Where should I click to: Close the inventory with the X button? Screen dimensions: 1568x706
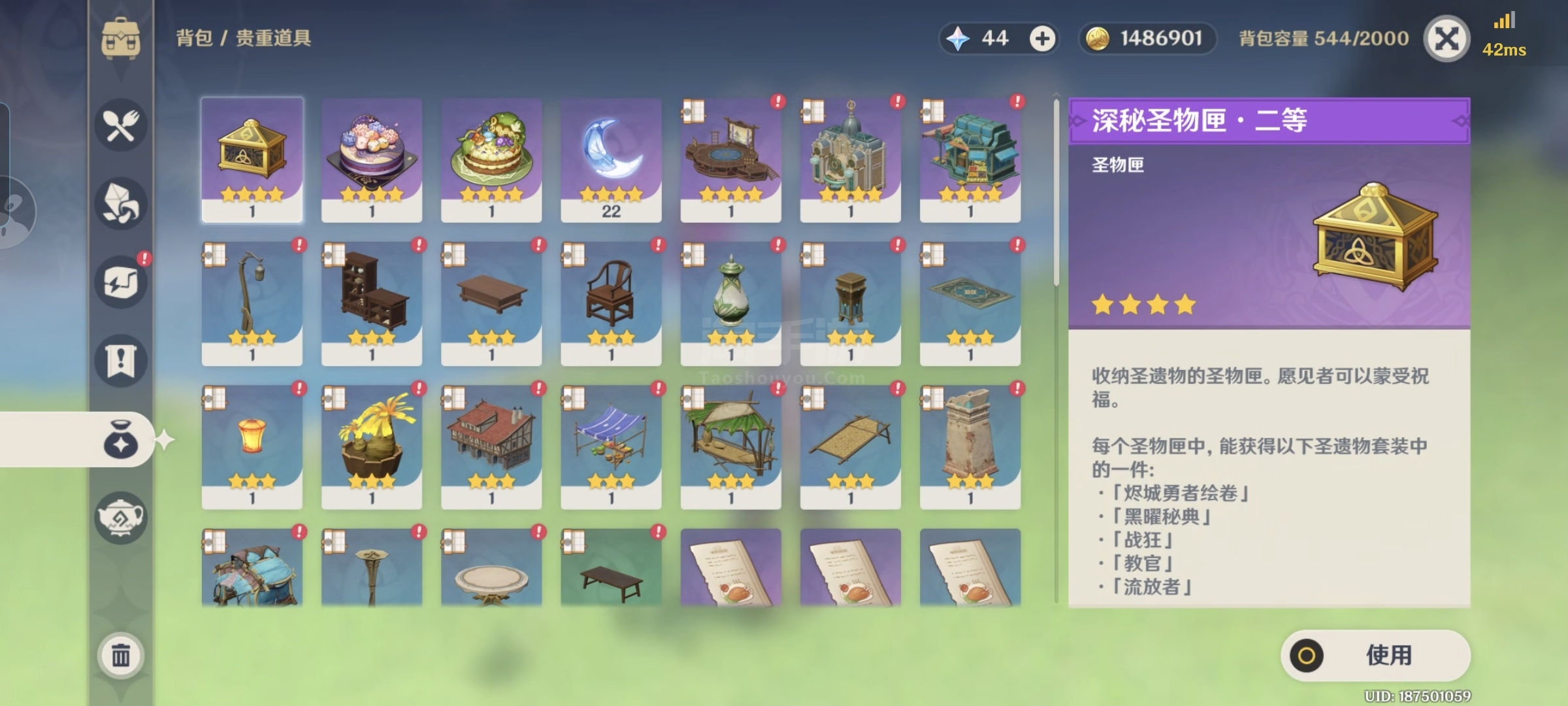click(1447, 39)
